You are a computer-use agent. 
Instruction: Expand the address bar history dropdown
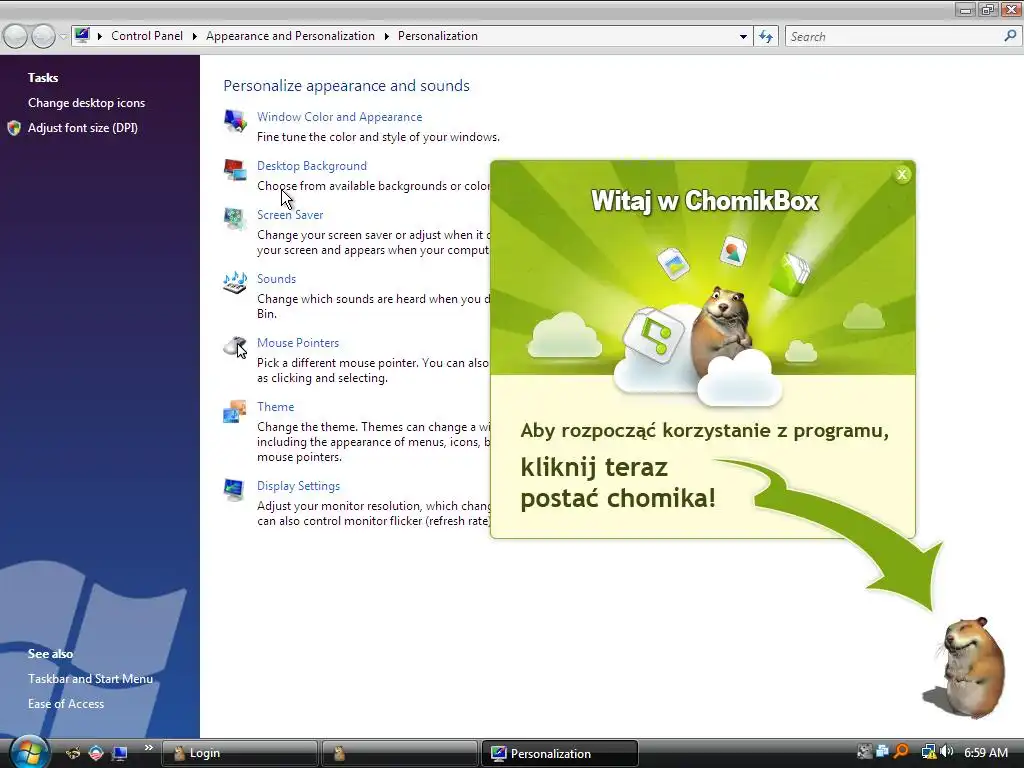pos(743,37)
